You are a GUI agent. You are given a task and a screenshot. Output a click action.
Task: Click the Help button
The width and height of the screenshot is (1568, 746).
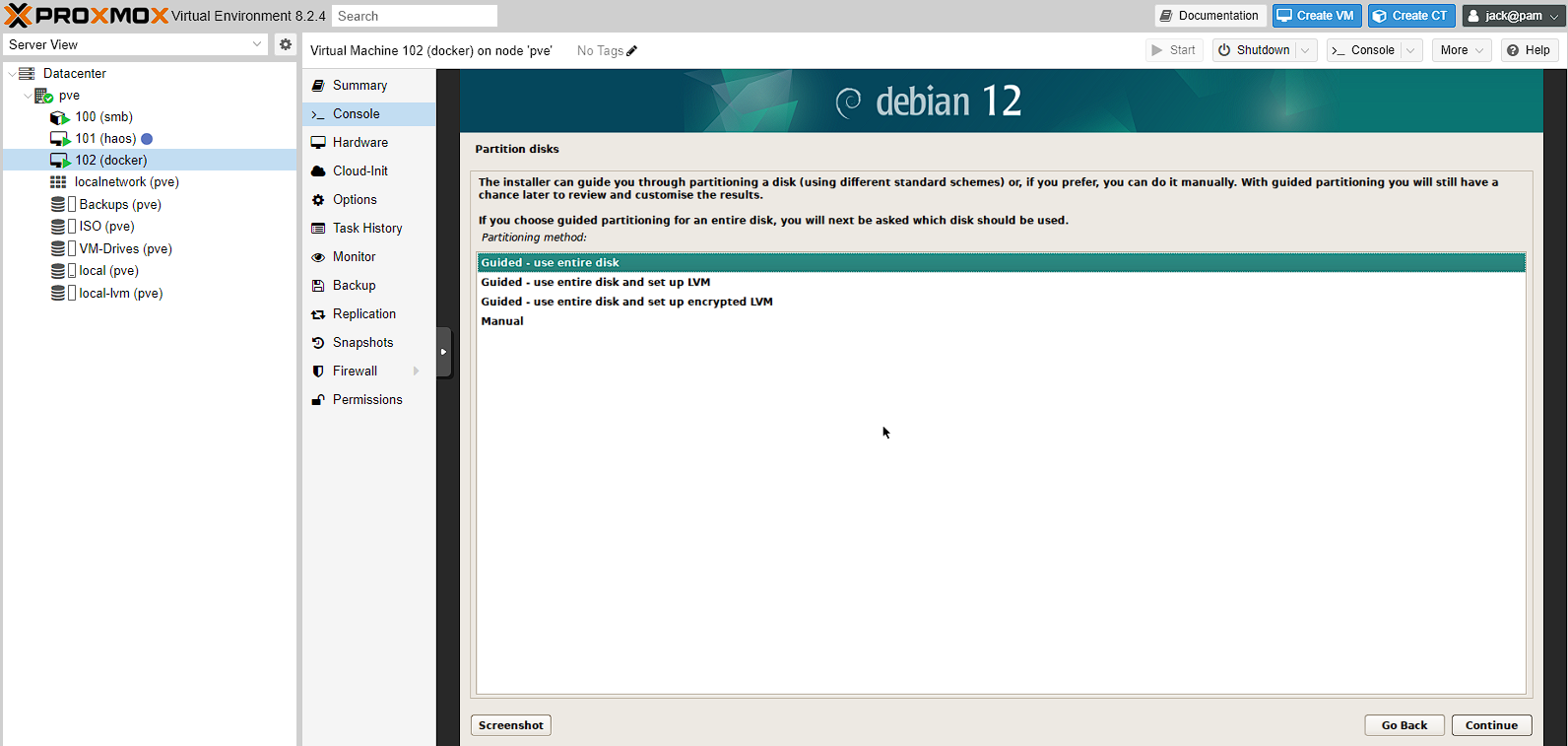pos(1529,50)
